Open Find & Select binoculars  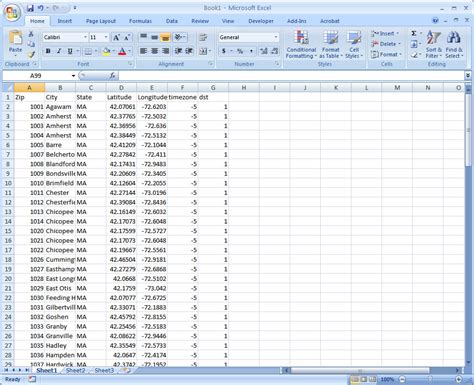click(x=454, y=44)
